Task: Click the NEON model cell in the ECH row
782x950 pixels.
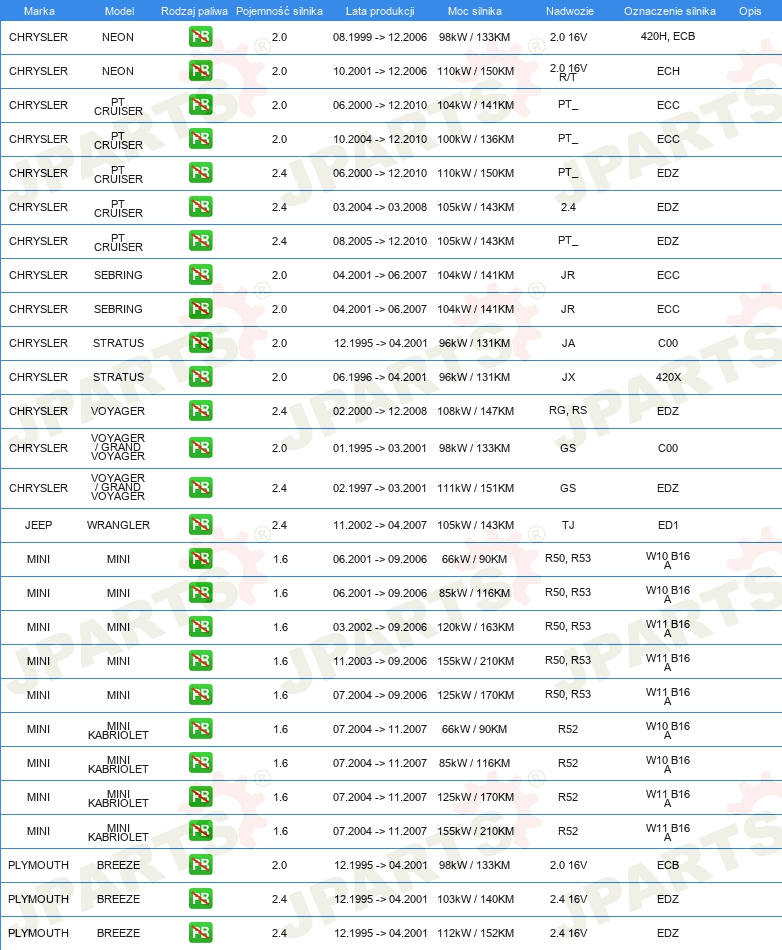Action: [x=118, y=71]
